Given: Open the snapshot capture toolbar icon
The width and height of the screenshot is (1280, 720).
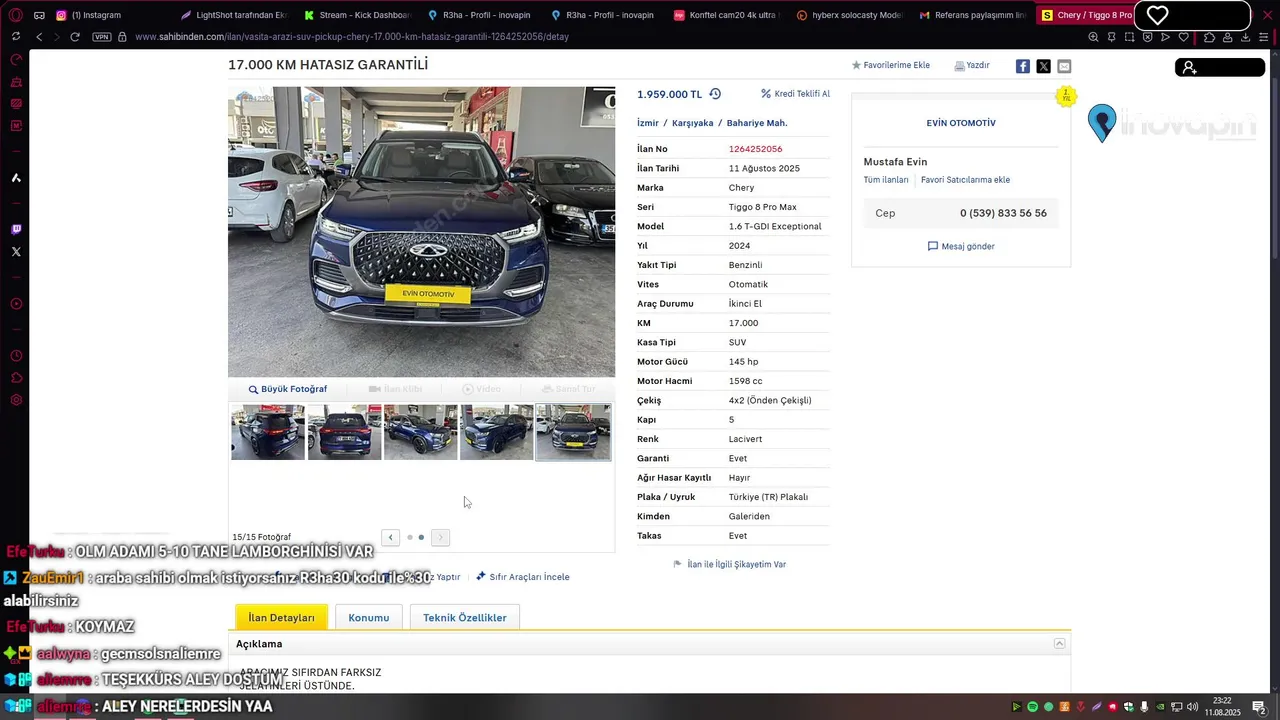Looking at the screenshot, I should coord(1129,37).
